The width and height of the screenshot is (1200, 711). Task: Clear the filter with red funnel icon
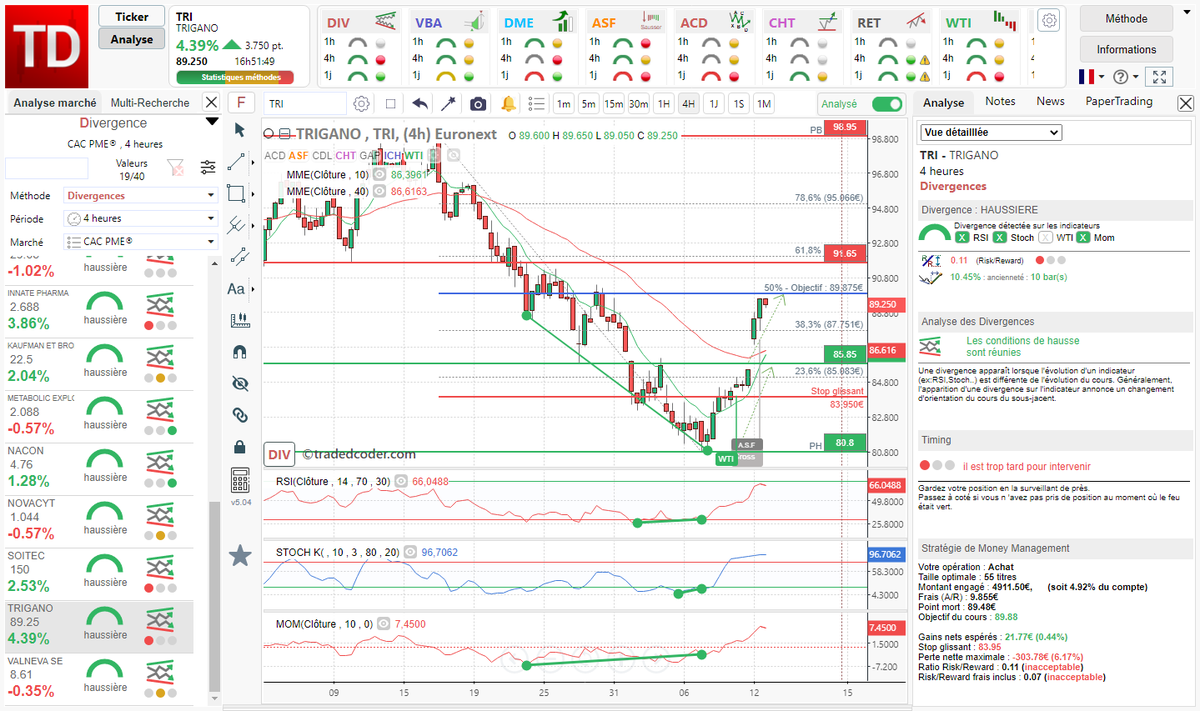[174, 167]
